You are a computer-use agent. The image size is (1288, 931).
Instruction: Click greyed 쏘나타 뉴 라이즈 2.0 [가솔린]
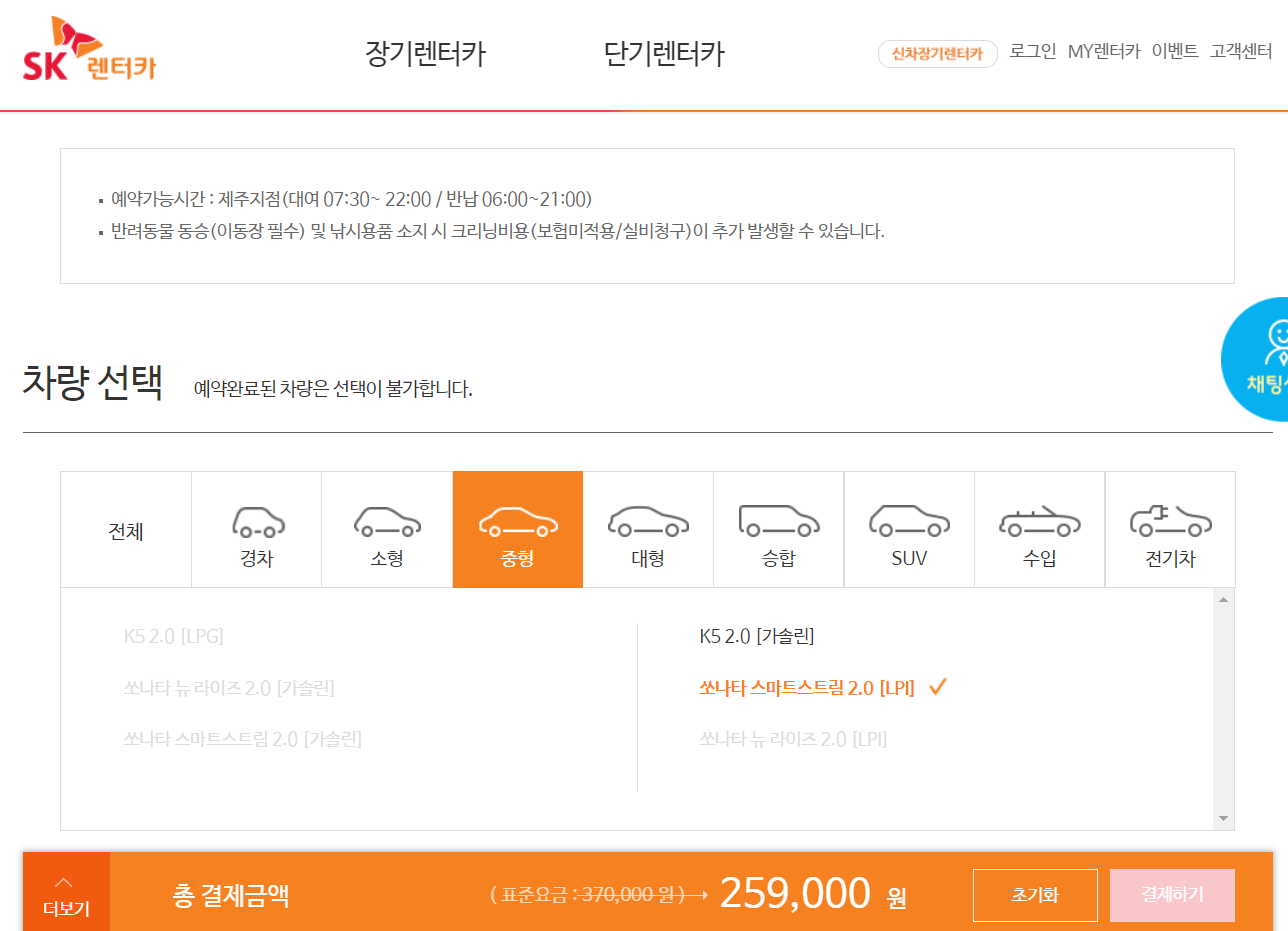point(229,688)
